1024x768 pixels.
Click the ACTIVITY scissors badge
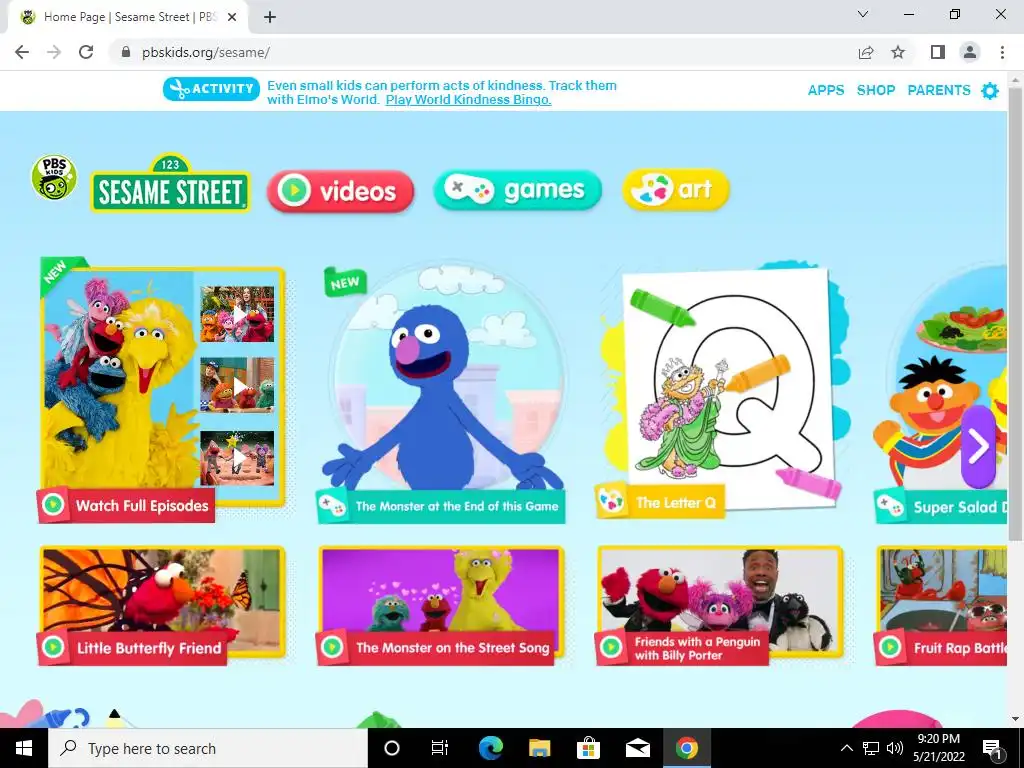[212, 89]
